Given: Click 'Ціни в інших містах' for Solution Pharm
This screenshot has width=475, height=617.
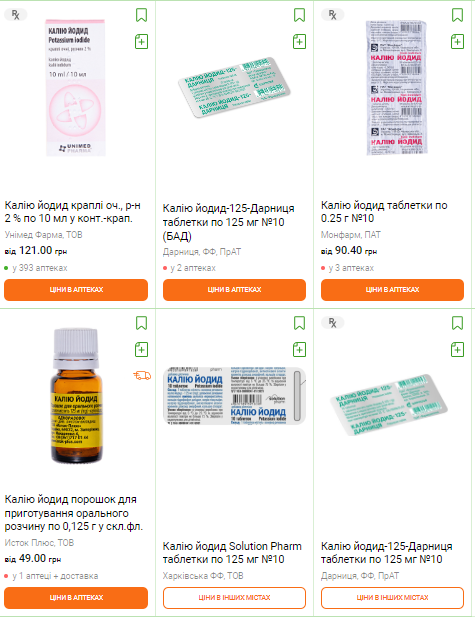Looking at the screenshot, I should pyautogui.click(x=234, y=598).
